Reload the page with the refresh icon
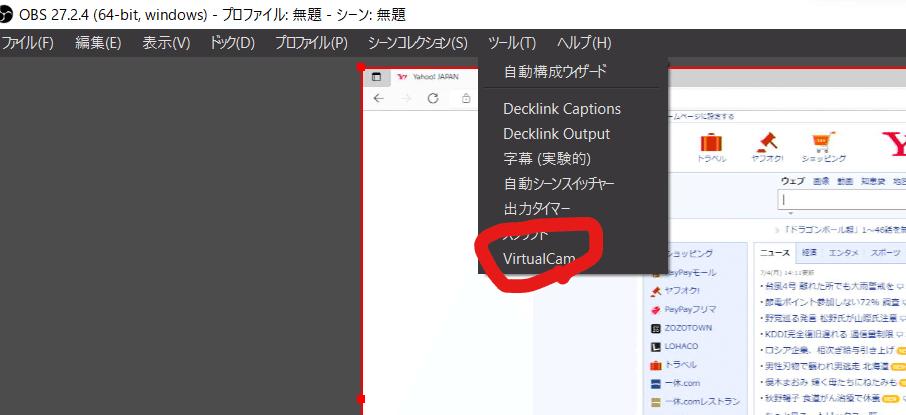906x415 pixels. (433, 98)
